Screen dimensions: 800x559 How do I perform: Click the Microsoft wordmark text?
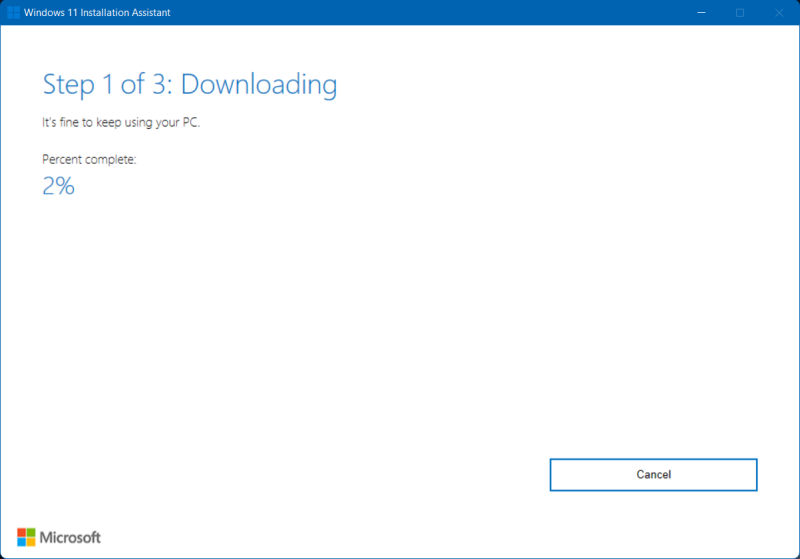70,538
